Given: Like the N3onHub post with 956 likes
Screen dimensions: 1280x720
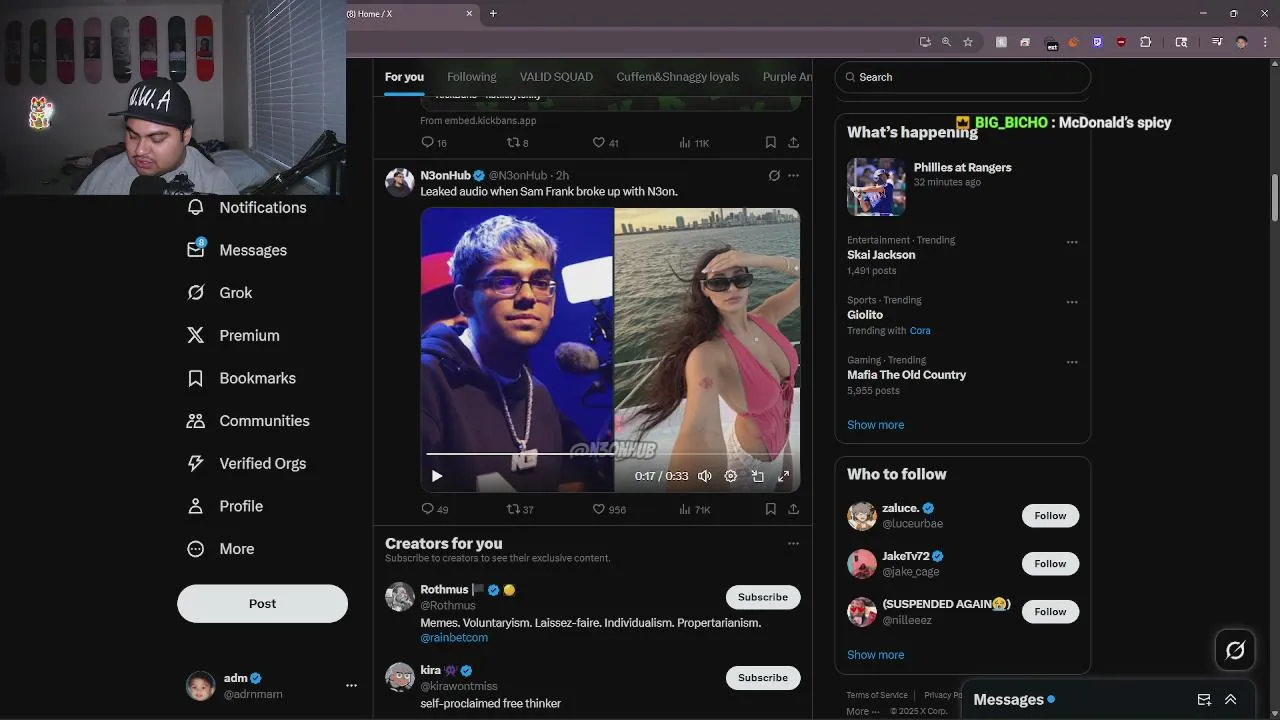Looking at the screenshot, I should 609,509.
